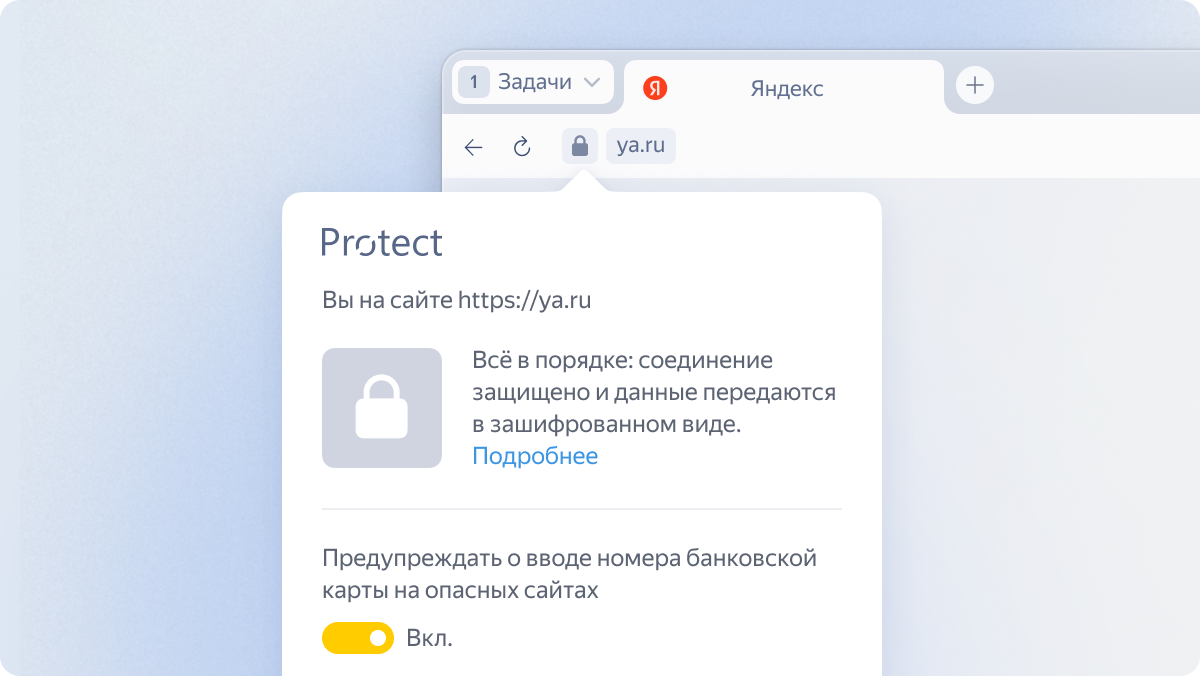Image resolution: width=1200 pixels, height=676 pixels.
Task: Click the Предупреждать о вводе номера setting text
Action: [570, 574]
